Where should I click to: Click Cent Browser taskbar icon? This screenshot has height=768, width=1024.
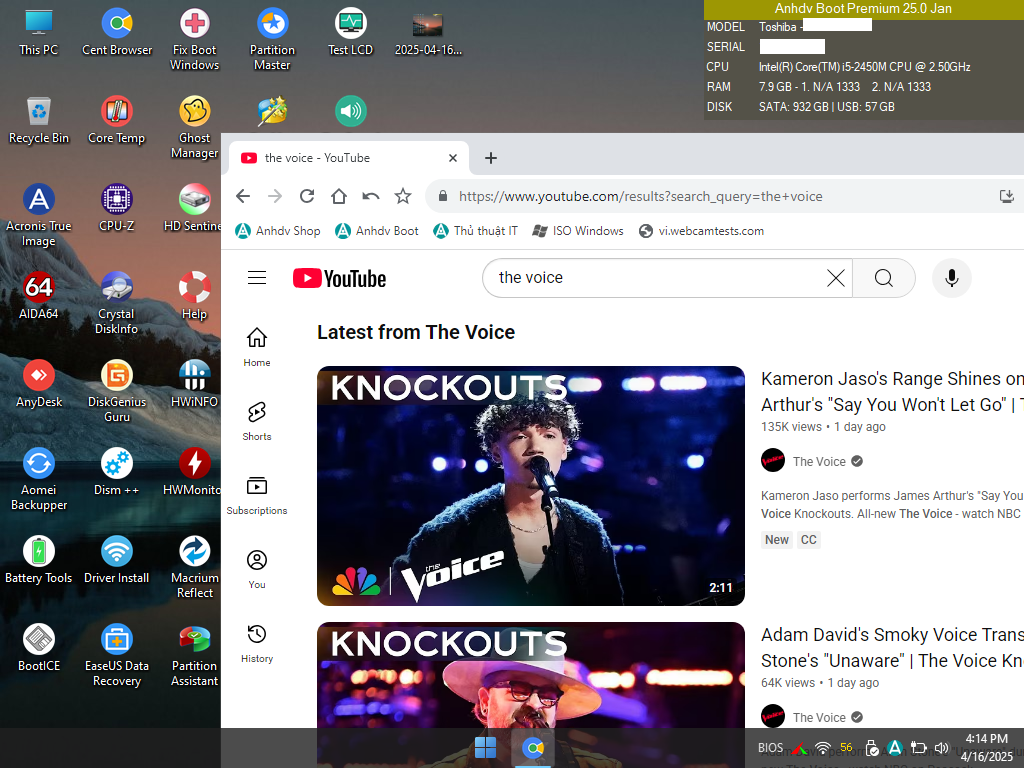point(533,747)
